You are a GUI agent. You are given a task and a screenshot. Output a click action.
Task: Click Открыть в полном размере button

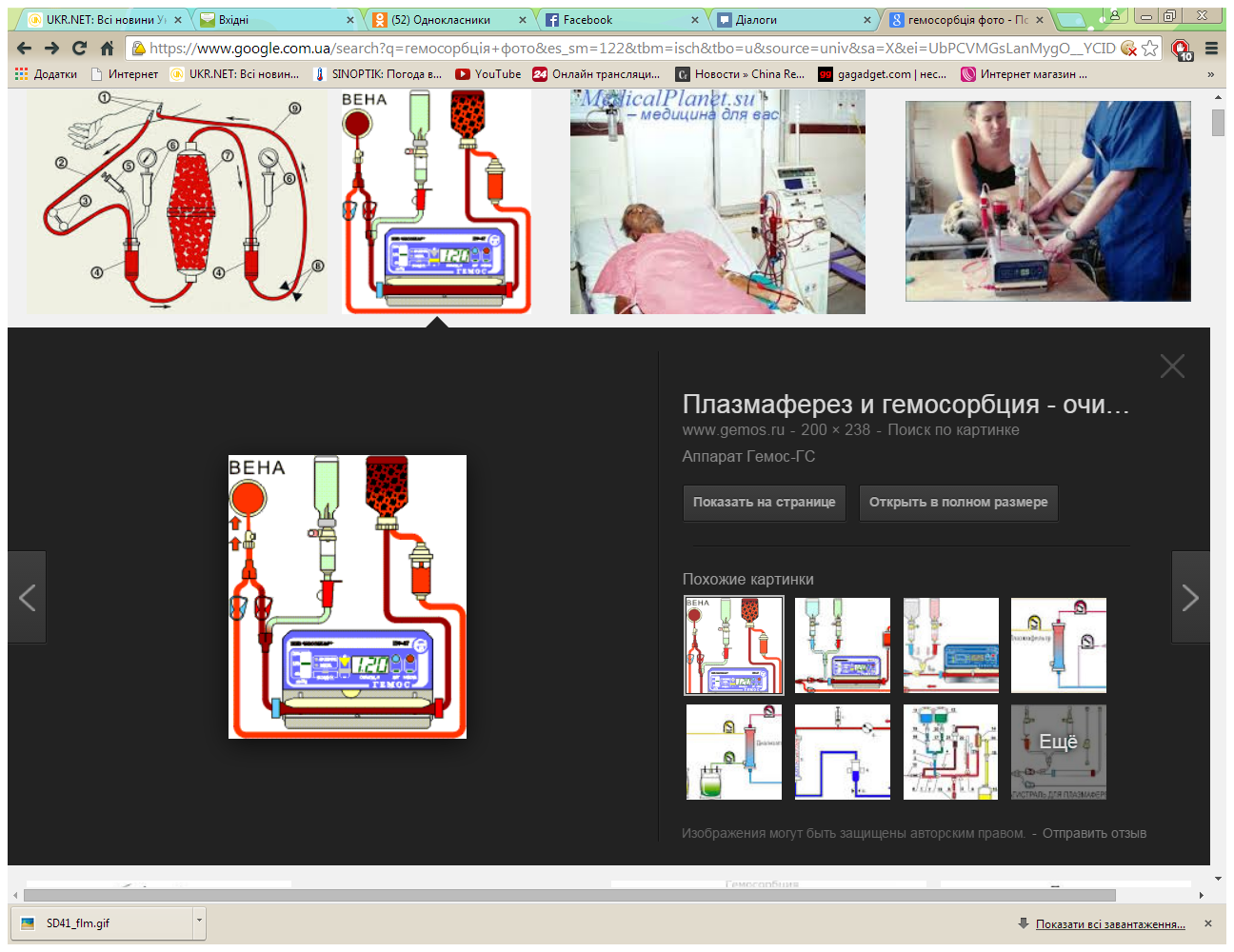pyautogui.click(x=958, y=502)
